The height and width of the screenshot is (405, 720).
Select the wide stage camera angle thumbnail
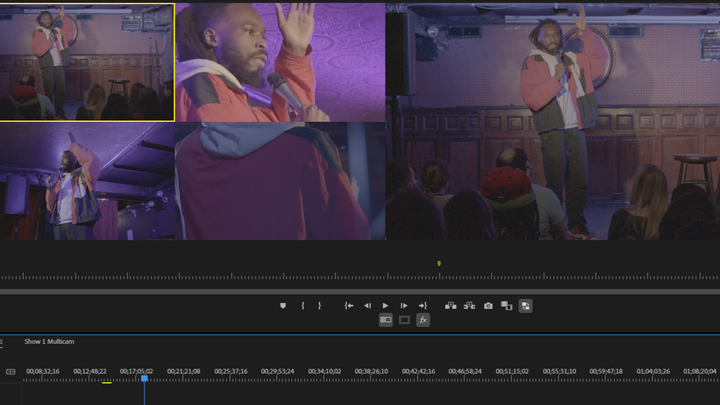pyautogui.click(x=87, y=62)
